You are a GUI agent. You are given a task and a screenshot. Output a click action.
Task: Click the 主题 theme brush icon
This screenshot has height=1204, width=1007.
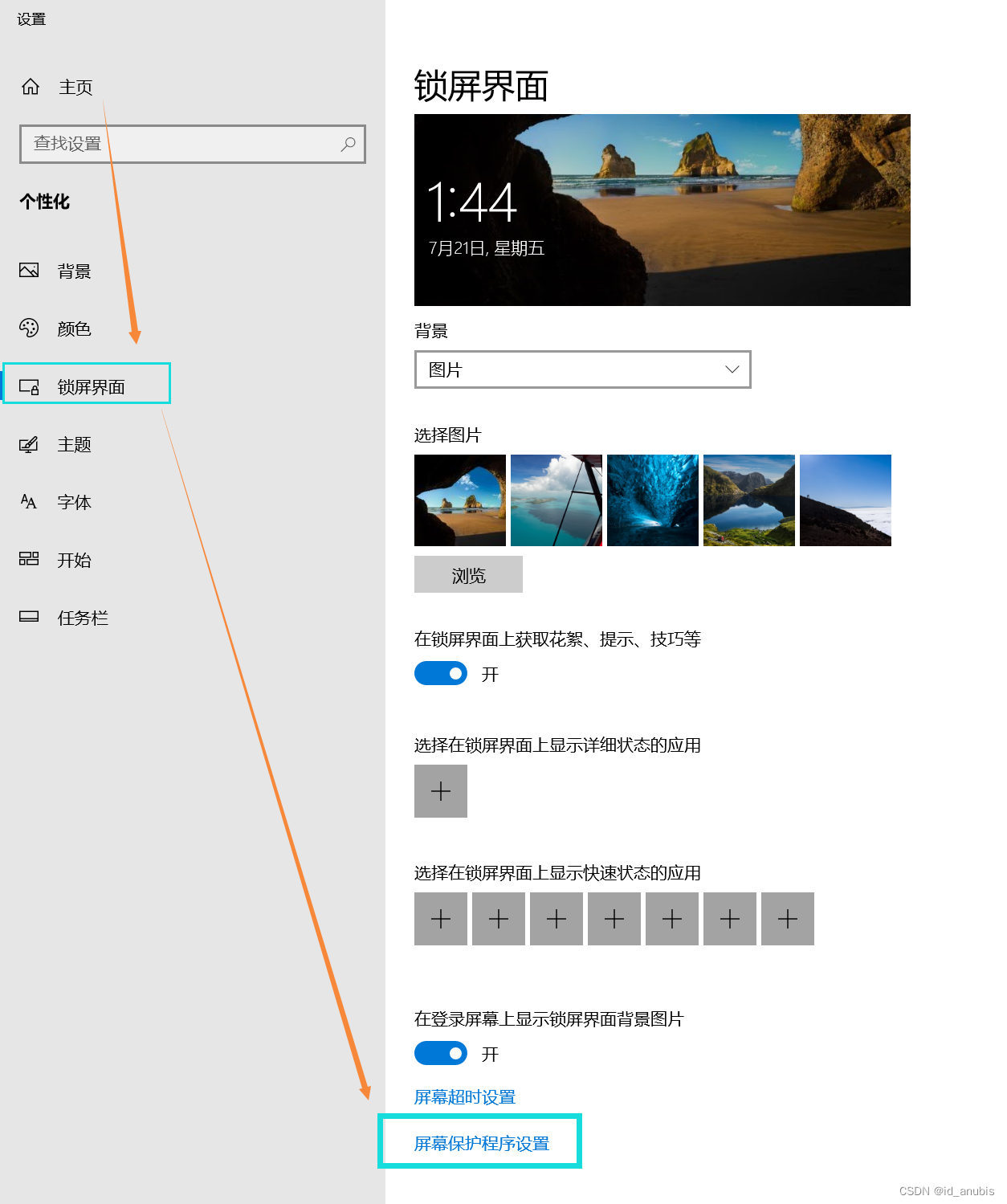(x=29, y=444)
